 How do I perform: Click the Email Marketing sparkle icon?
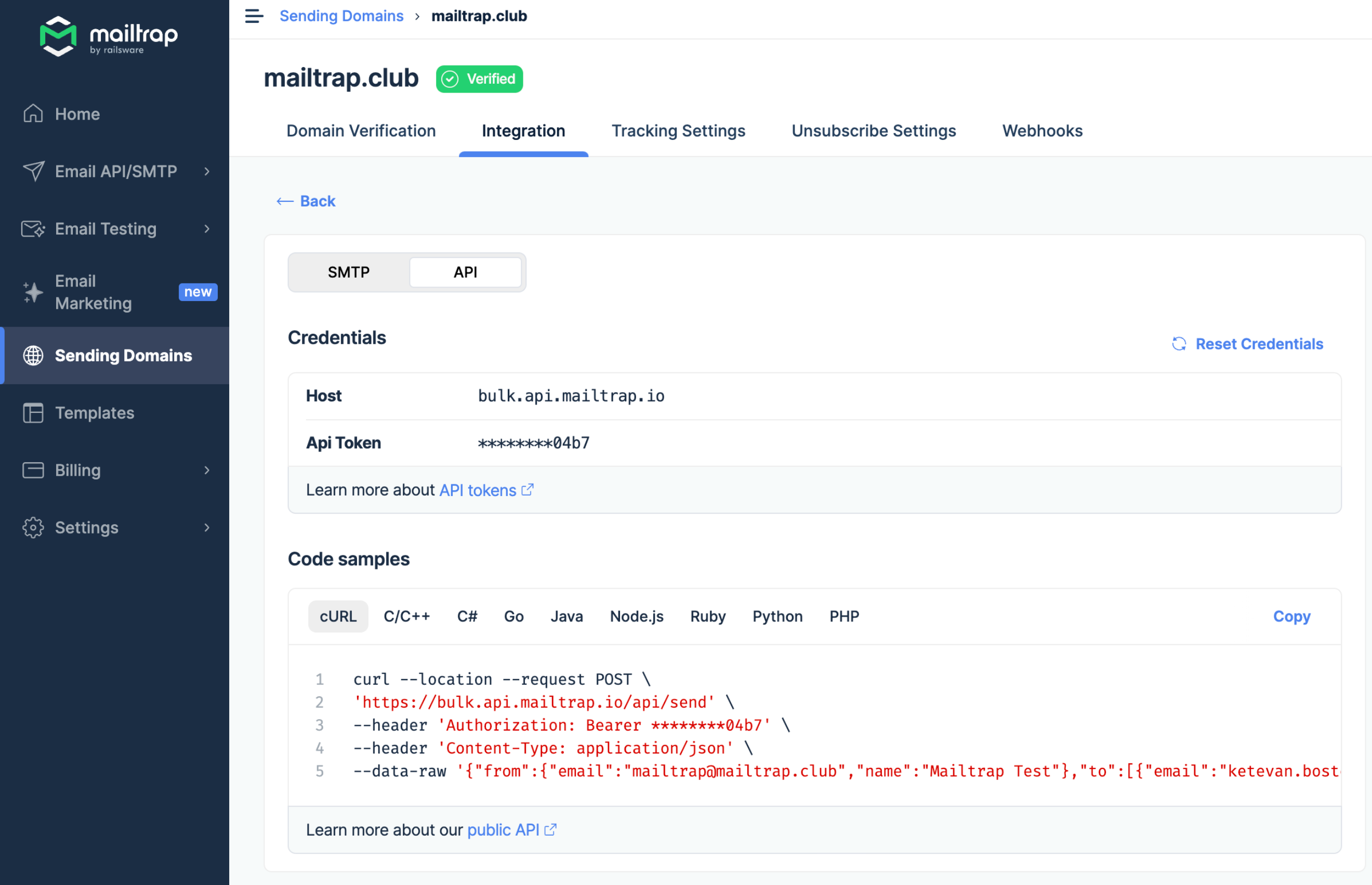coord(33,292)
